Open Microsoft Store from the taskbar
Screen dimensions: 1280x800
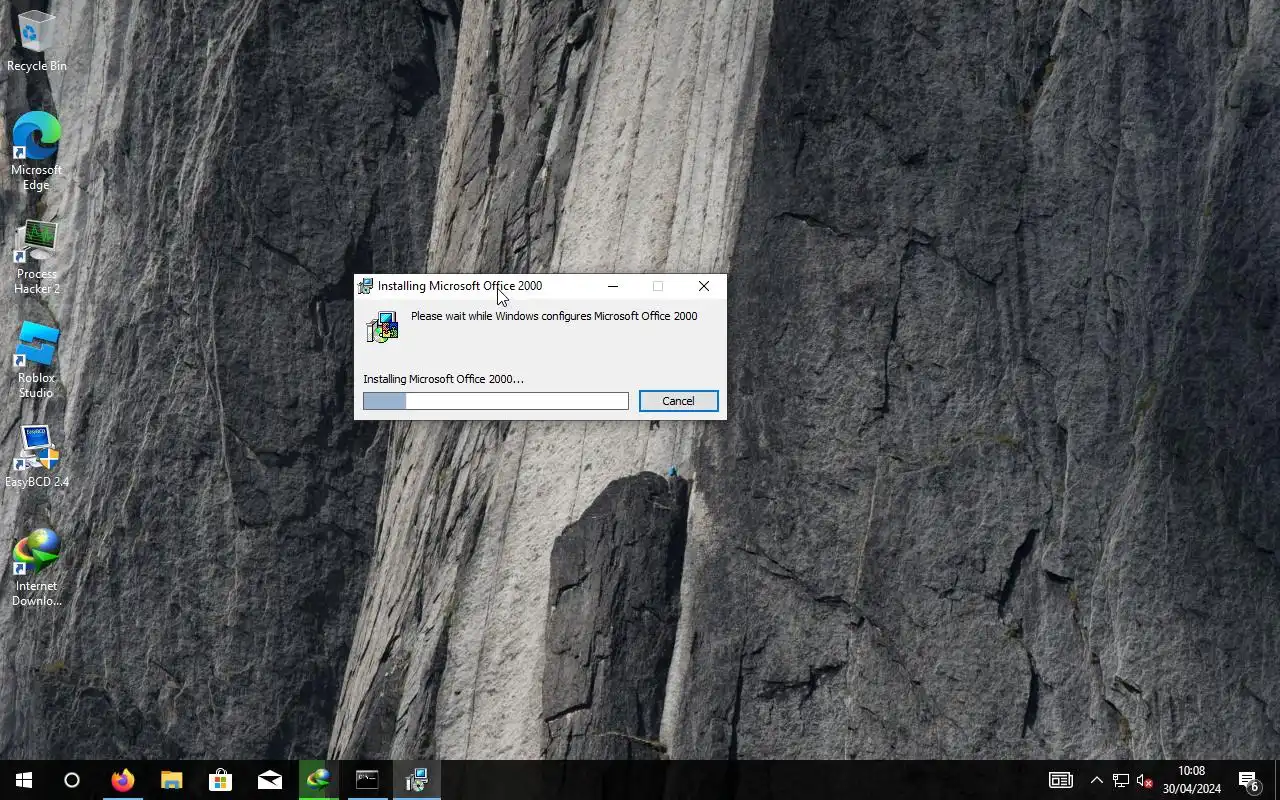pyautogui.click(x=220, y=780)
